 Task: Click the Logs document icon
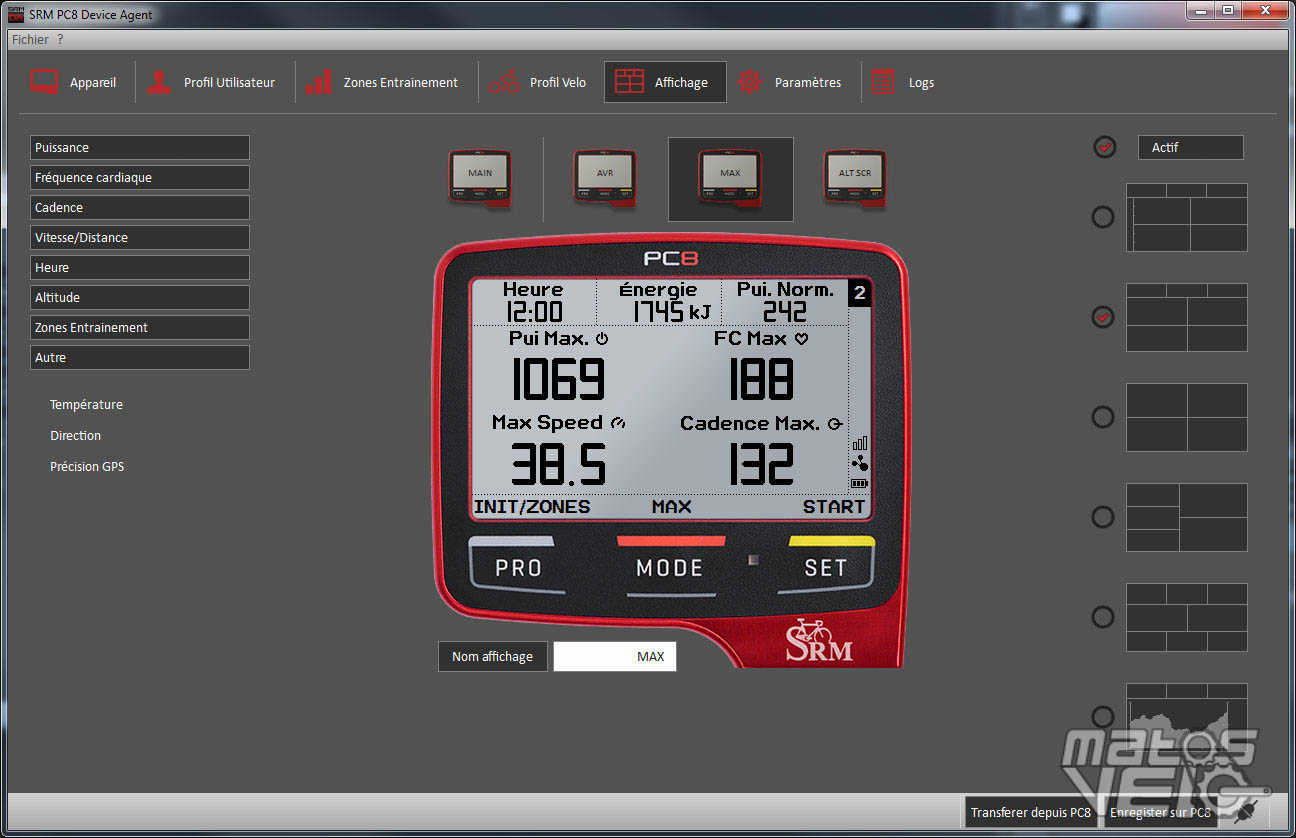click(883, 82)
